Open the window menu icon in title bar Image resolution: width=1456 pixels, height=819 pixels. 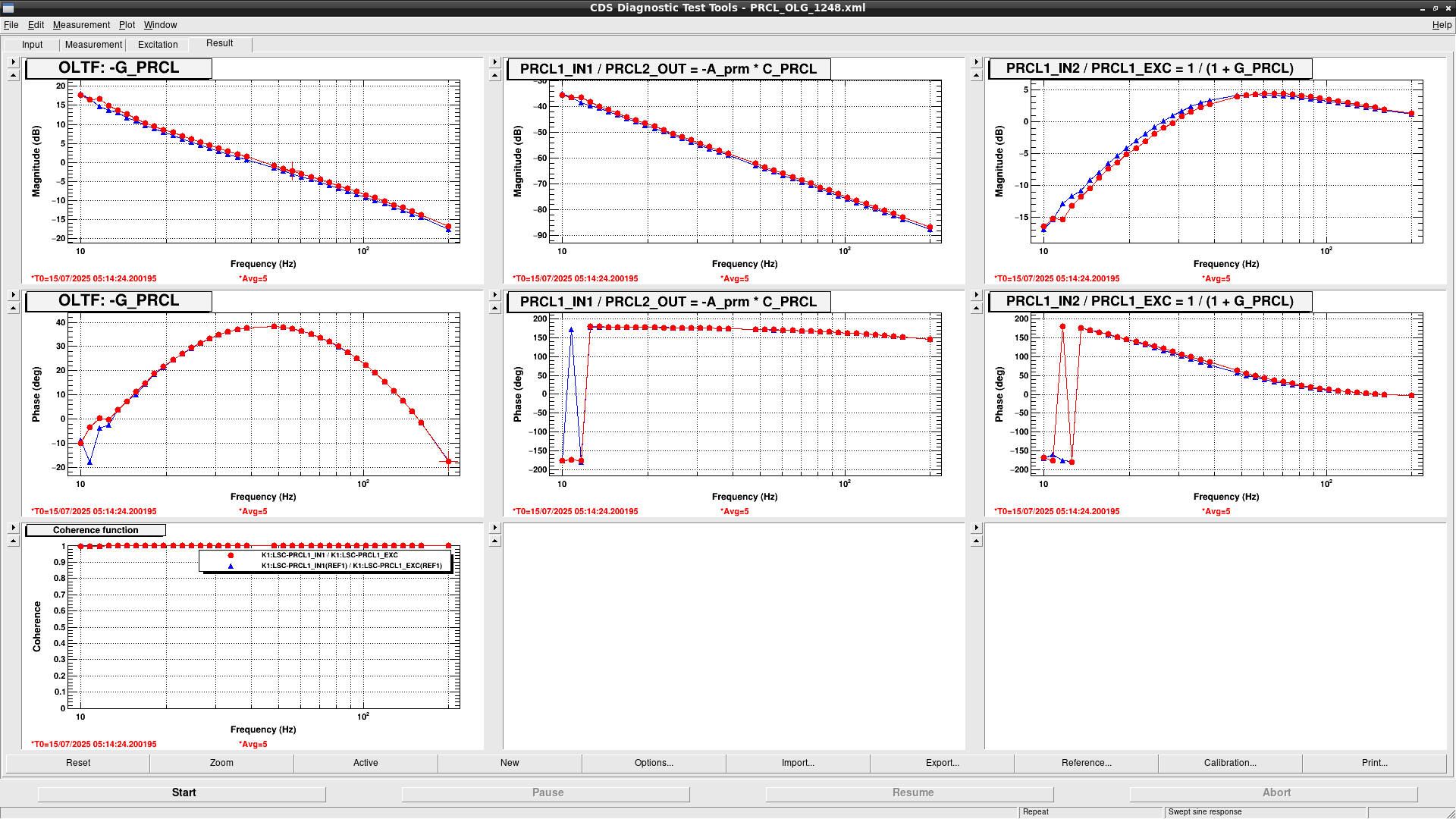[x=9, y=8]
